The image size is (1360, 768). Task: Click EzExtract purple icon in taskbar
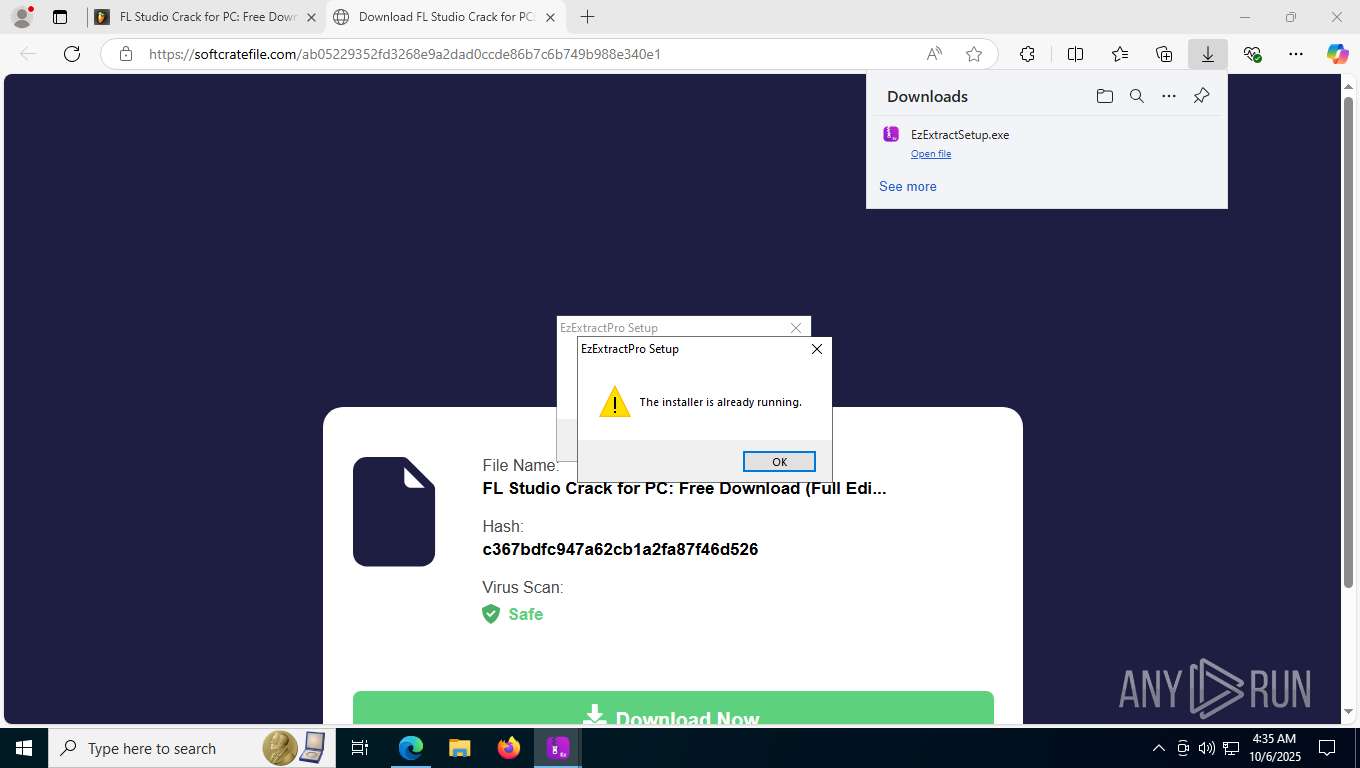pyautogui.click(x=558, y=748)
